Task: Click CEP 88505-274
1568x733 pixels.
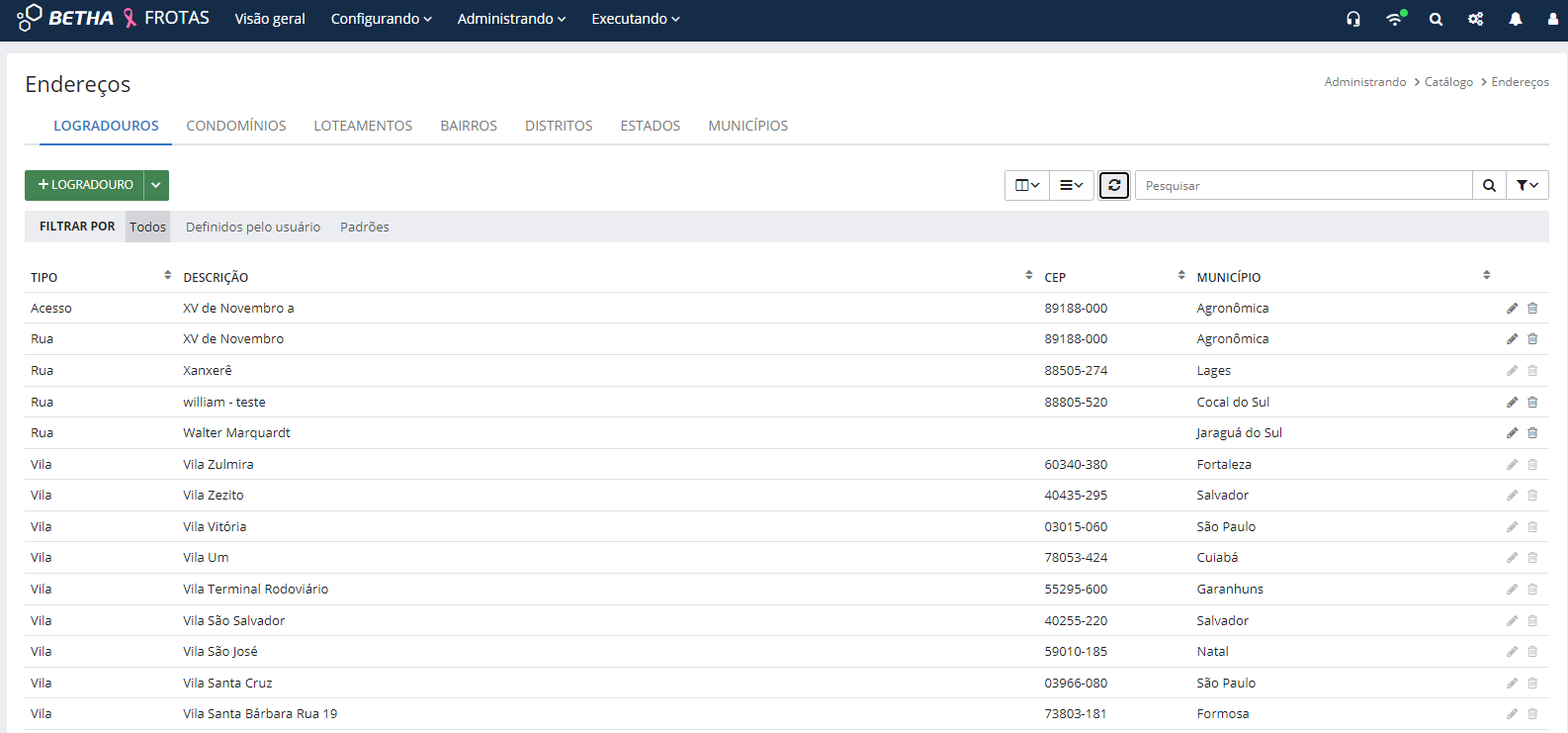Action: pos(1076,371)
